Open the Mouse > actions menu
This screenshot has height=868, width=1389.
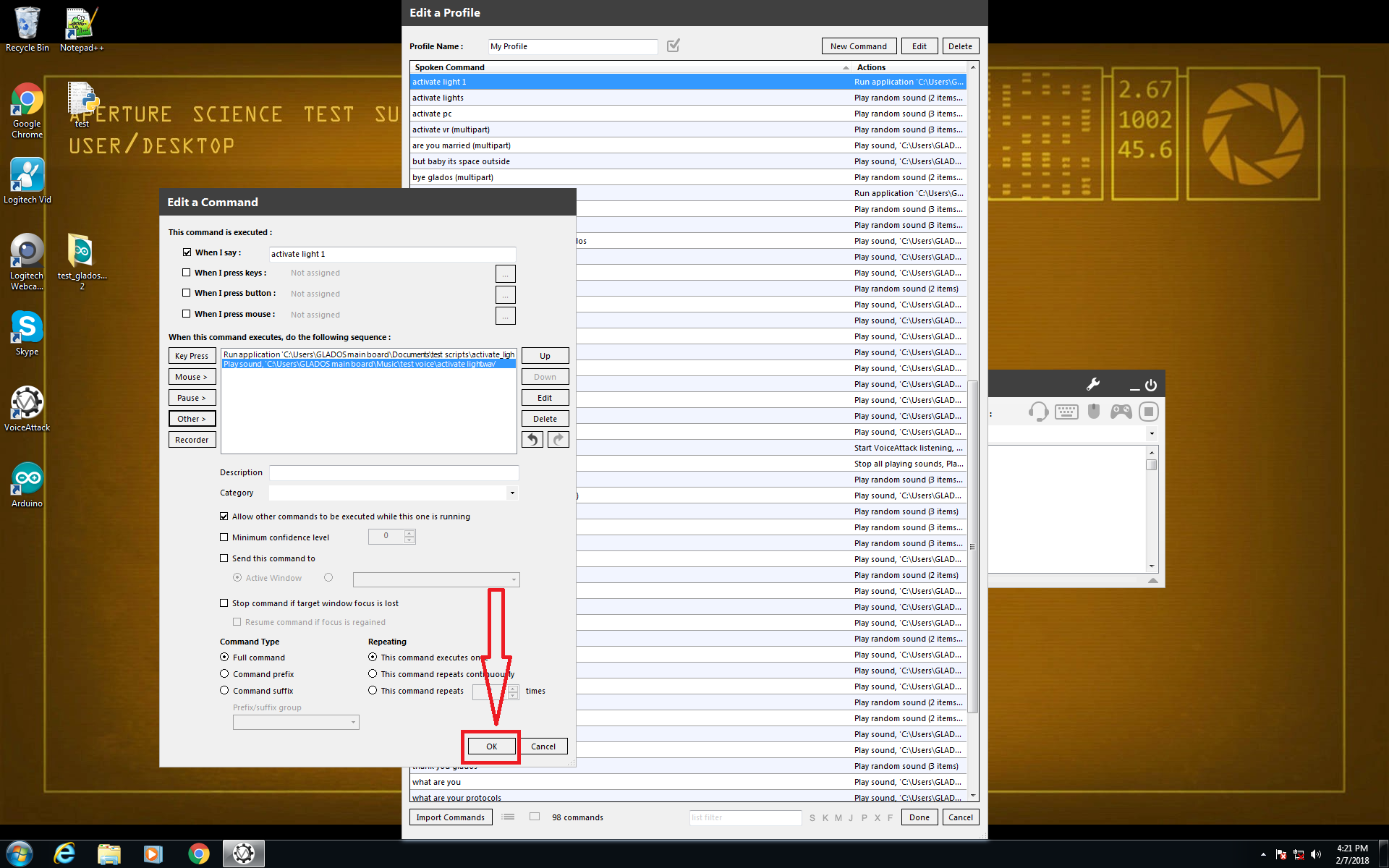[x=192, y=377]
